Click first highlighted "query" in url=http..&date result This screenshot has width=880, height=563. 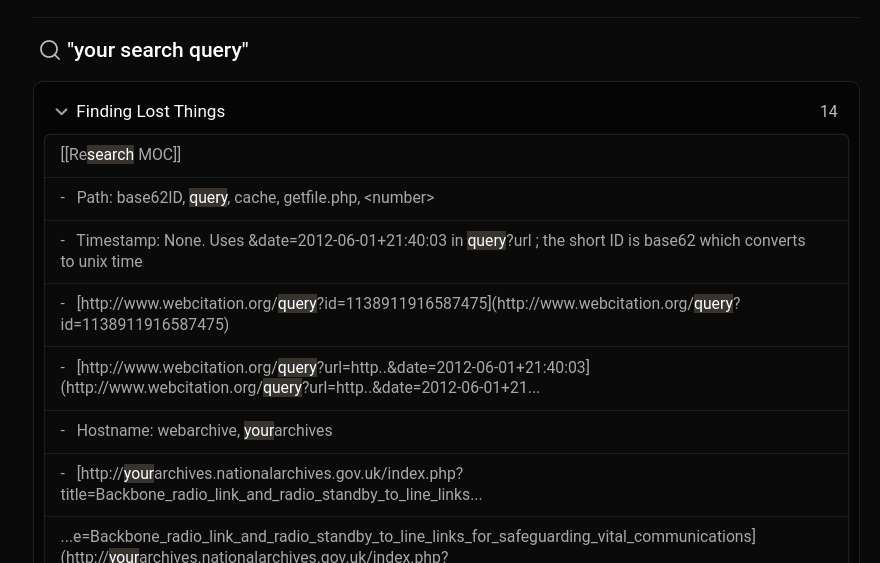(x=297, y=368)
